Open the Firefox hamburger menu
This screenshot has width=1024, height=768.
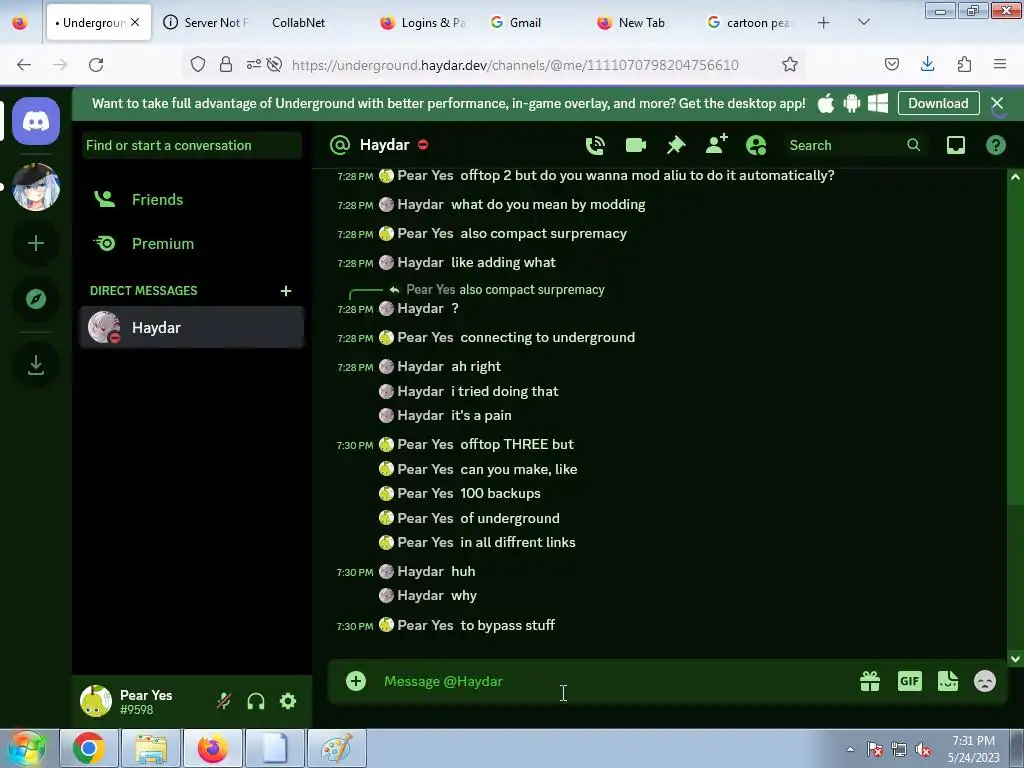tap(1000, 64)
